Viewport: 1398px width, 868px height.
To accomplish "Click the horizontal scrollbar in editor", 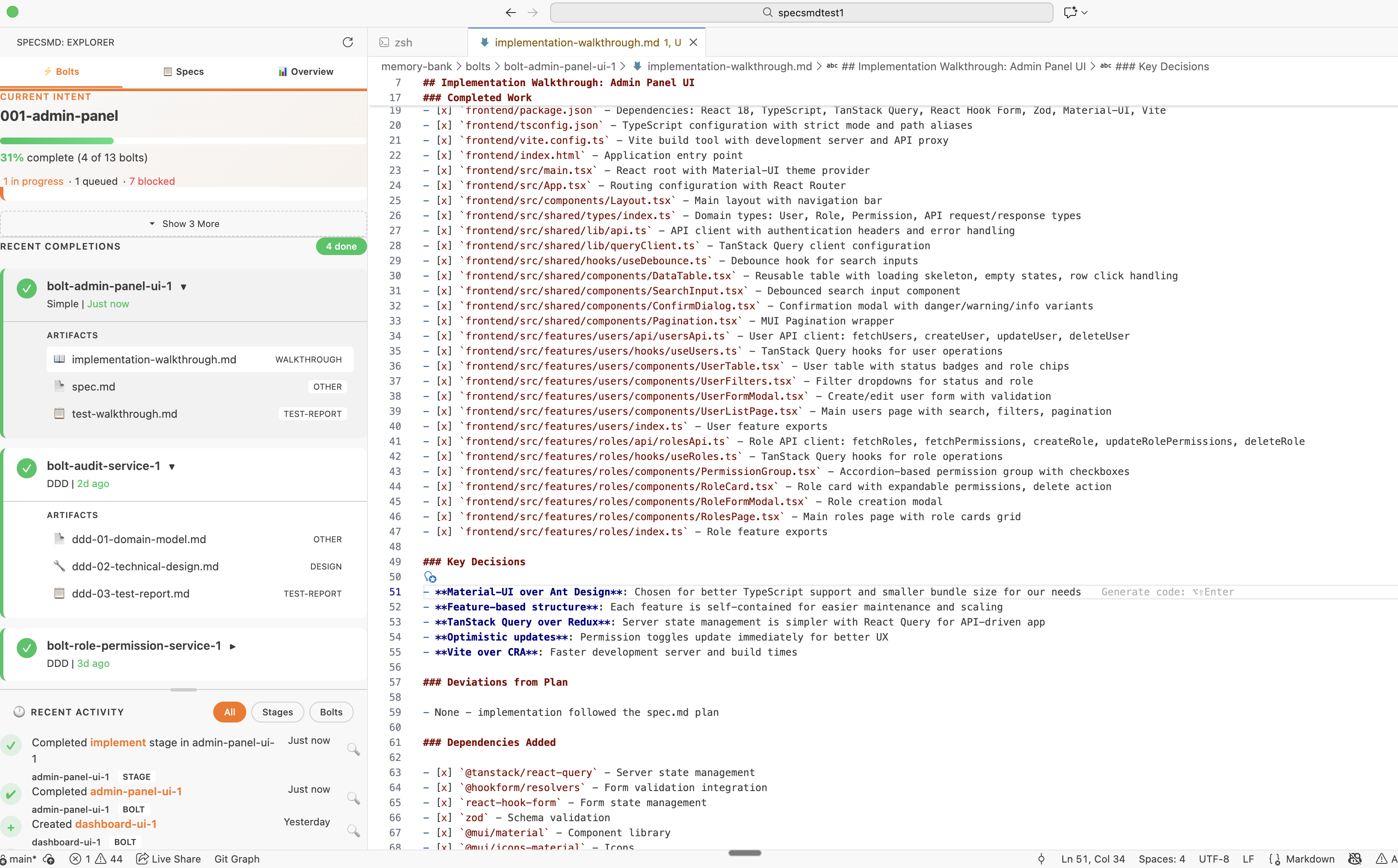I will (x=744, y=853).
